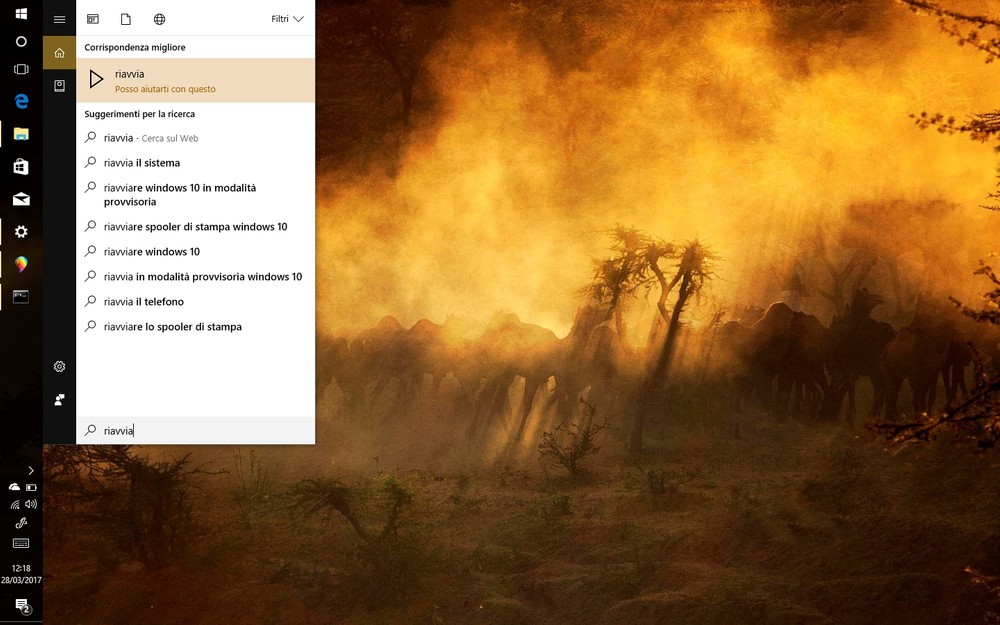The width and height of the screenshot is (1000, 625).
Task: Click the Cortana circle on the taskbar
Action: coord(21,41)
